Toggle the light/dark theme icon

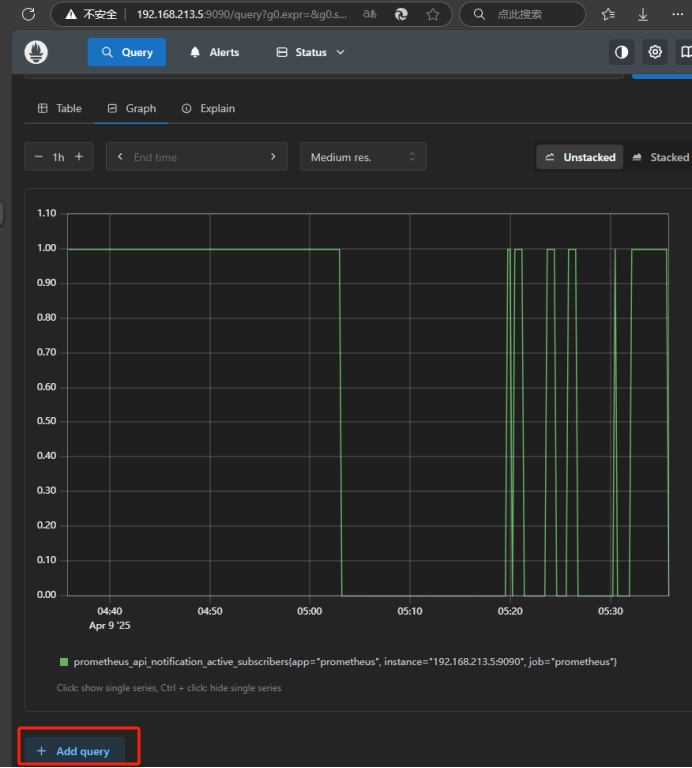[x=621, y=52]
